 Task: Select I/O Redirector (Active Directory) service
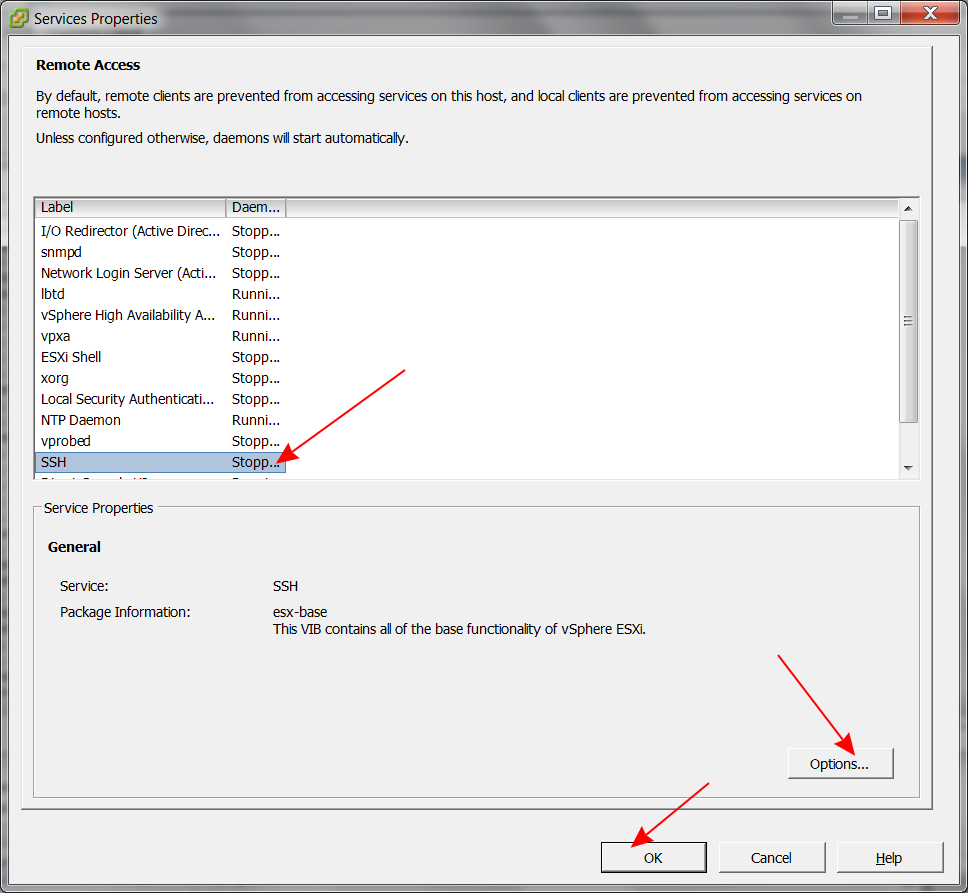[x=130, y=231]
